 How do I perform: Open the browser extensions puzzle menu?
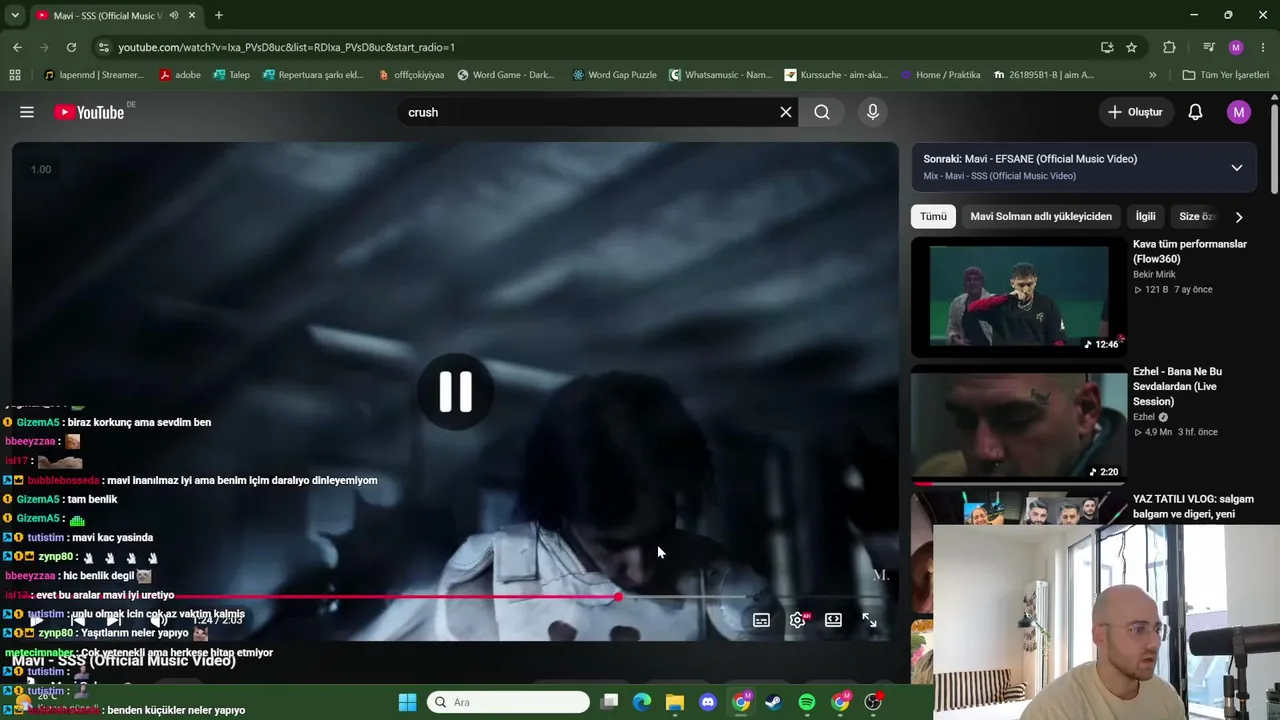tap(1169, 47)
